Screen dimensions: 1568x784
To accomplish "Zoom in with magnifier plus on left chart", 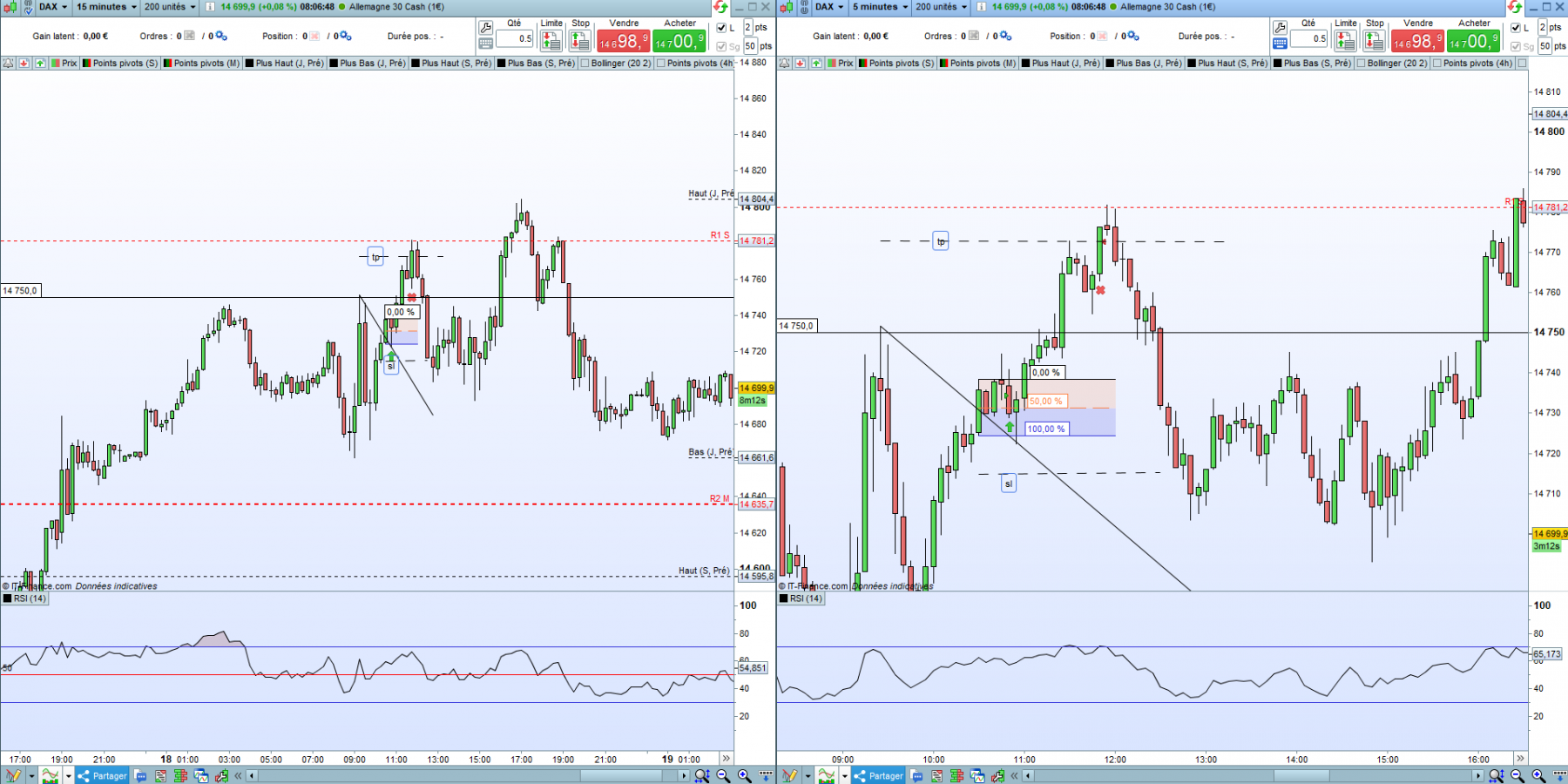I will point(744,775).
